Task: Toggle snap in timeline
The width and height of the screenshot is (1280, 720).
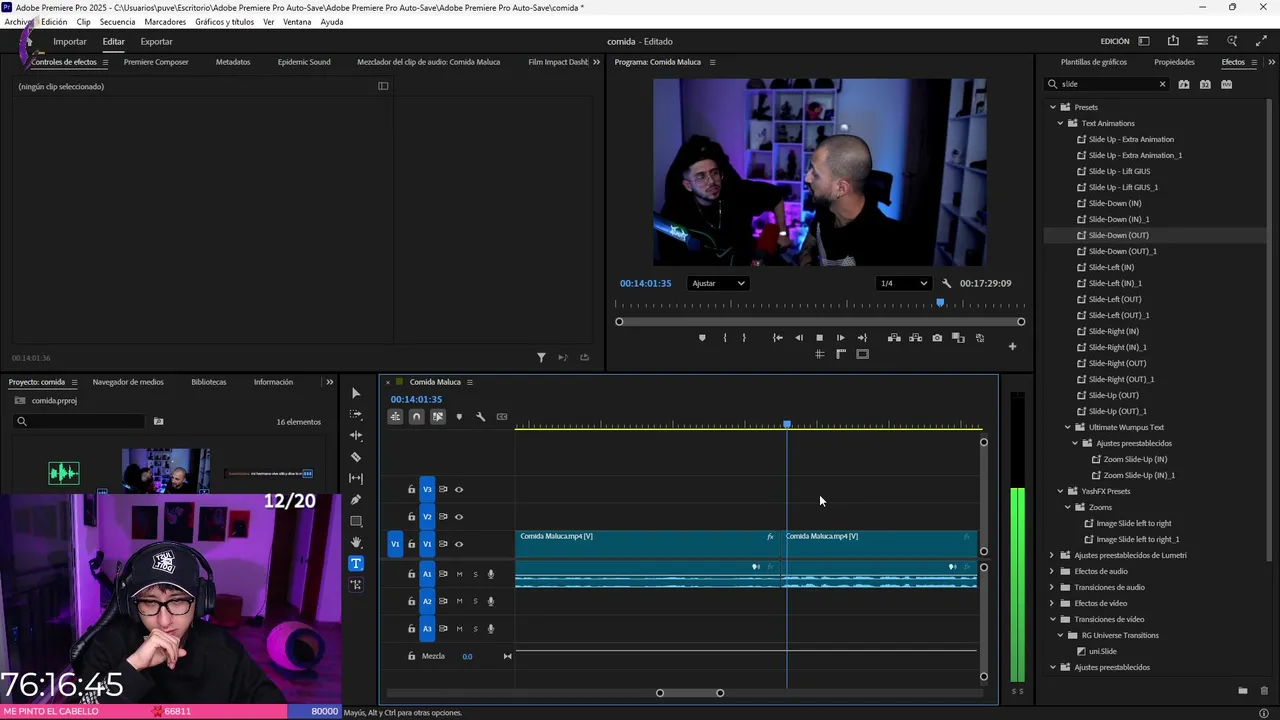Action: (417, 417)
